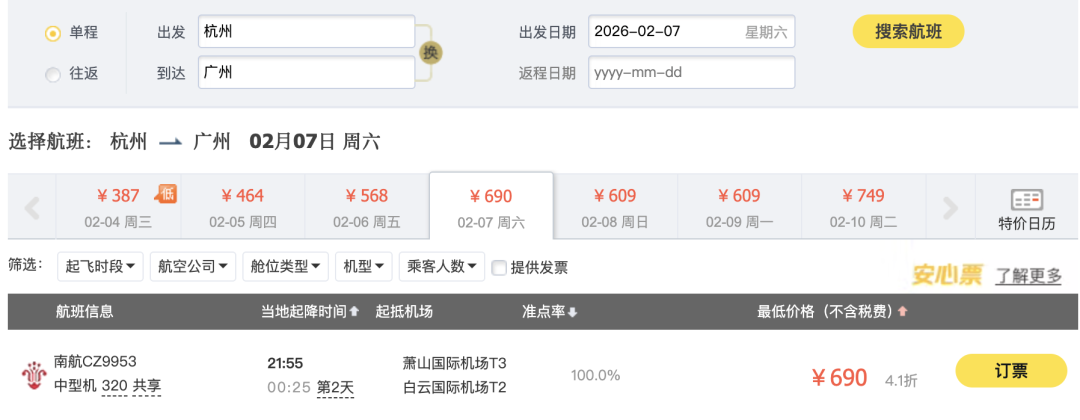This screenshot has height=420, width=1080.
Task: Select the 02-09 周一 ¥609 date tab
Action: 739,207
